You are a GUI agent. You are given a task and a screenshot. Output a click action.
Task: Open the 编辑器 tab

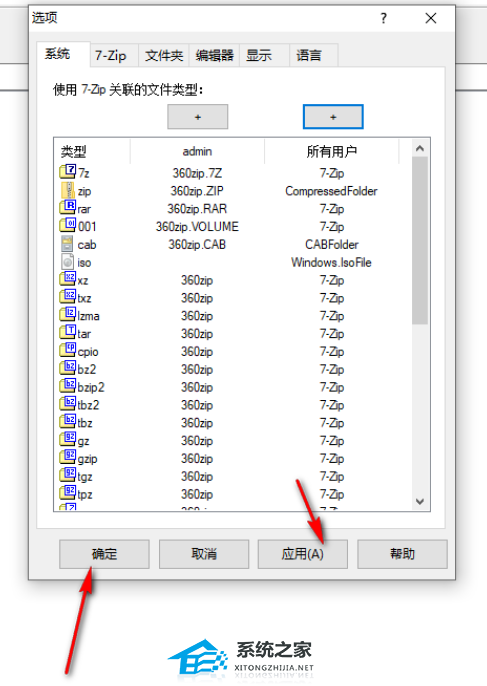click(214, 56)
